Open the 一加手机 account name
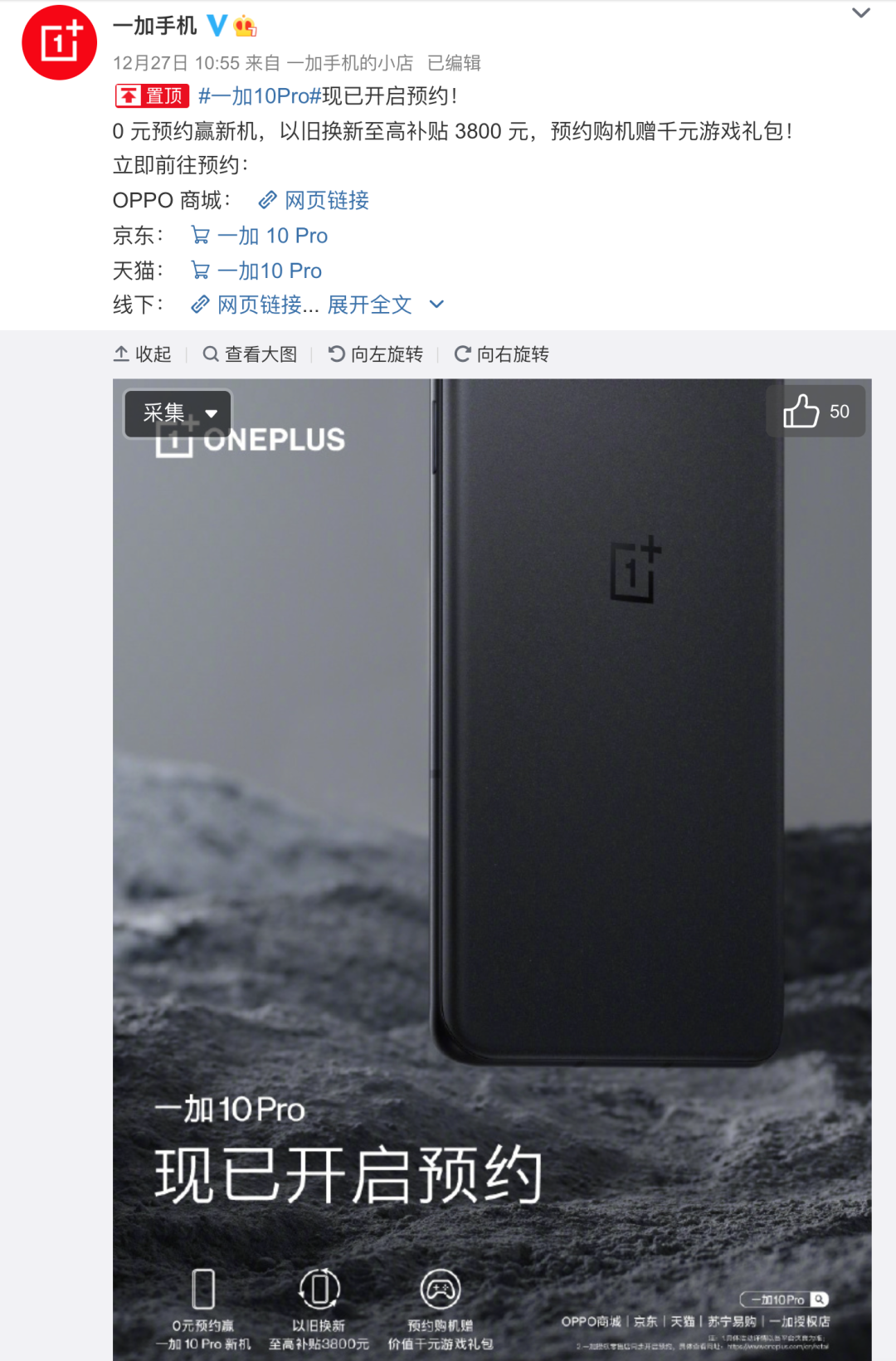 (x=155, y=26)
